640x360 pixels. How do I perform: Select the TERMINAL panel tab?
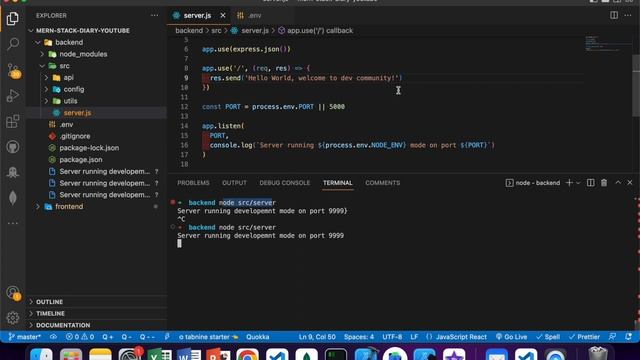pyautogui.click(x=338, y=183)
